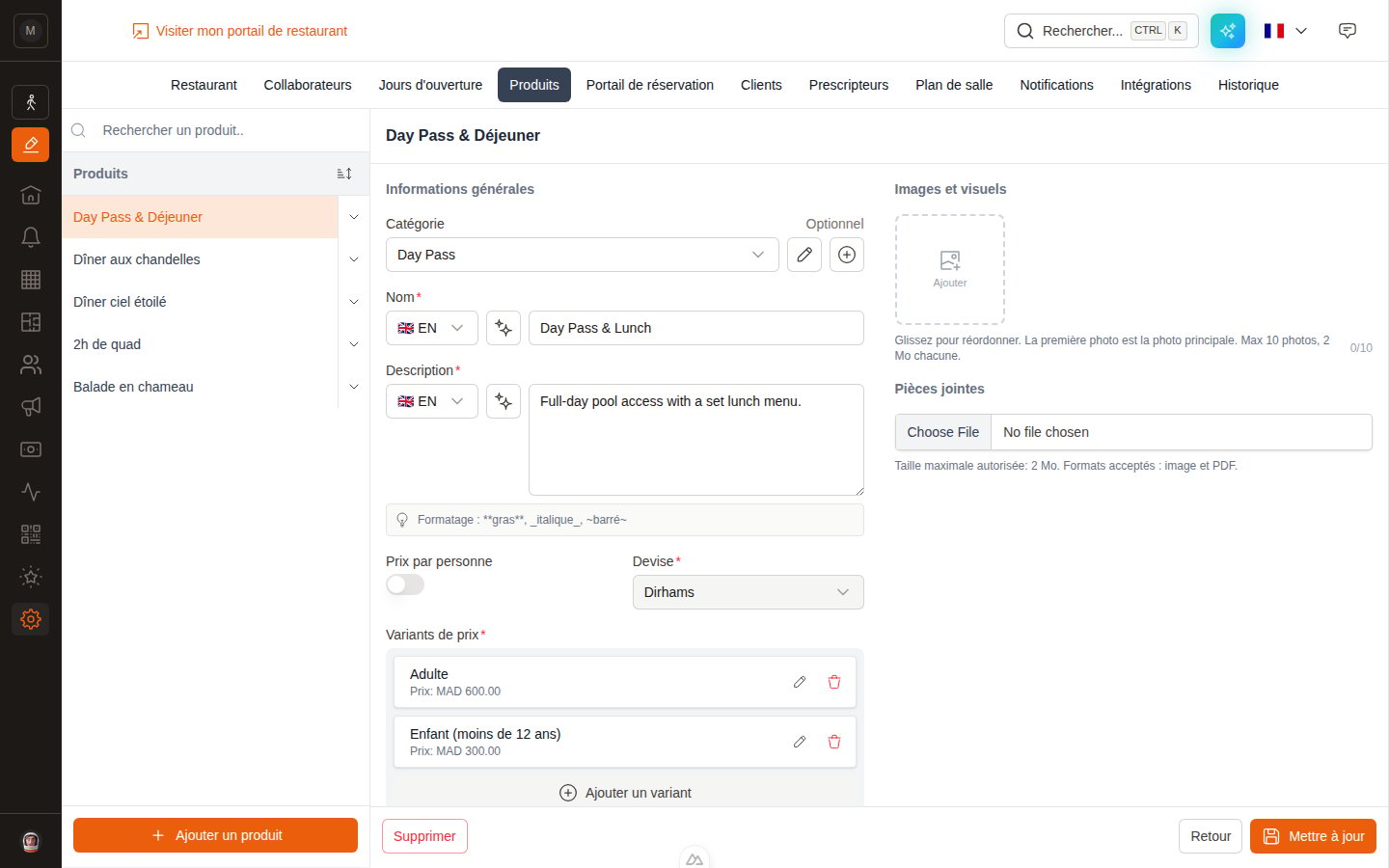Image resolution: width=1389 pixels, height=868 pixels.
Task: Edit the Enfant price variant
Action: click(x=800, y=742)
